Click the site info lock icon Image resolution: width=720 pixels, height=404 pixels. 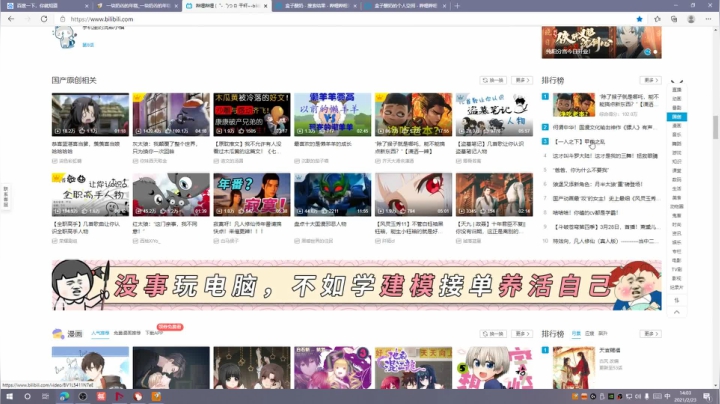pos(62,19)
